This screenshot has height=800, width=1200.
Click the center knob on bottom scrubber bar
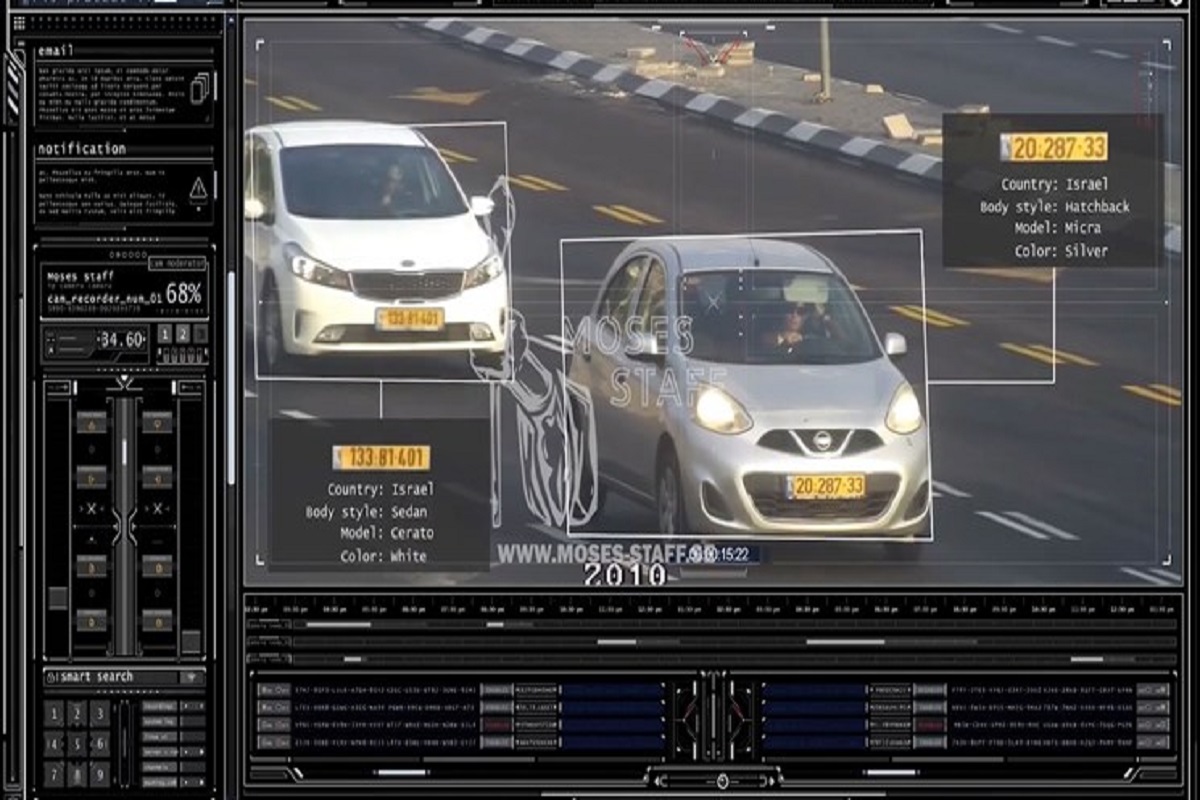722,780
